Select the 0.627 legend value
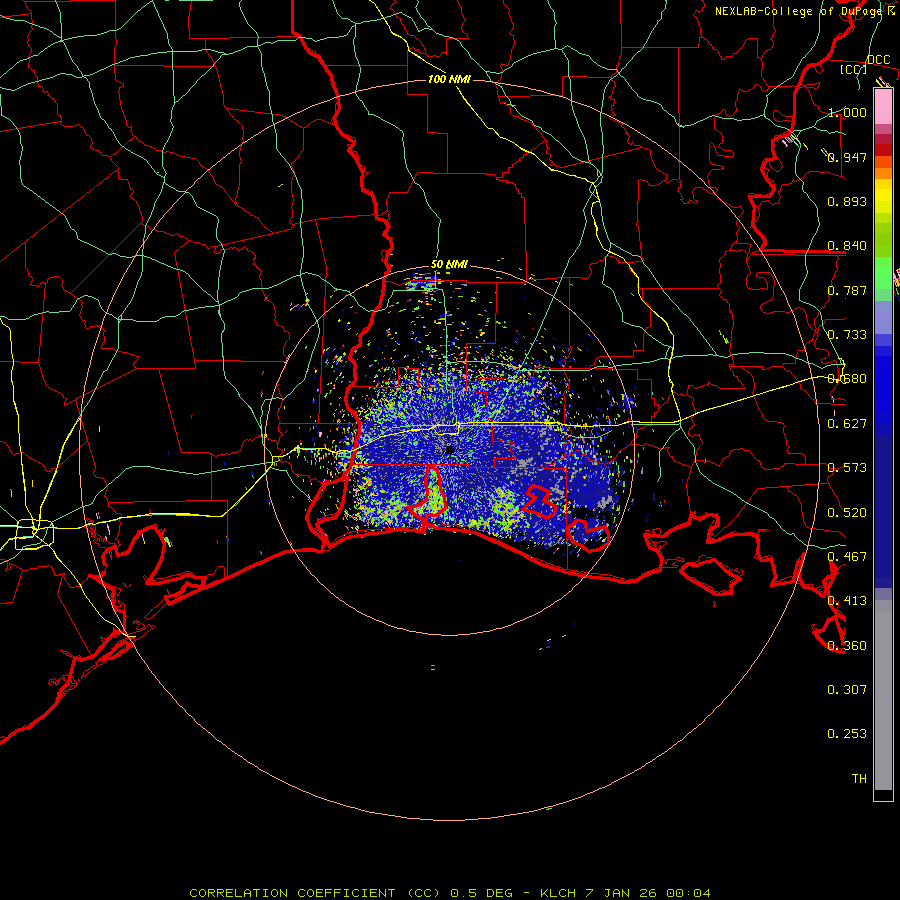 point(847,424)
